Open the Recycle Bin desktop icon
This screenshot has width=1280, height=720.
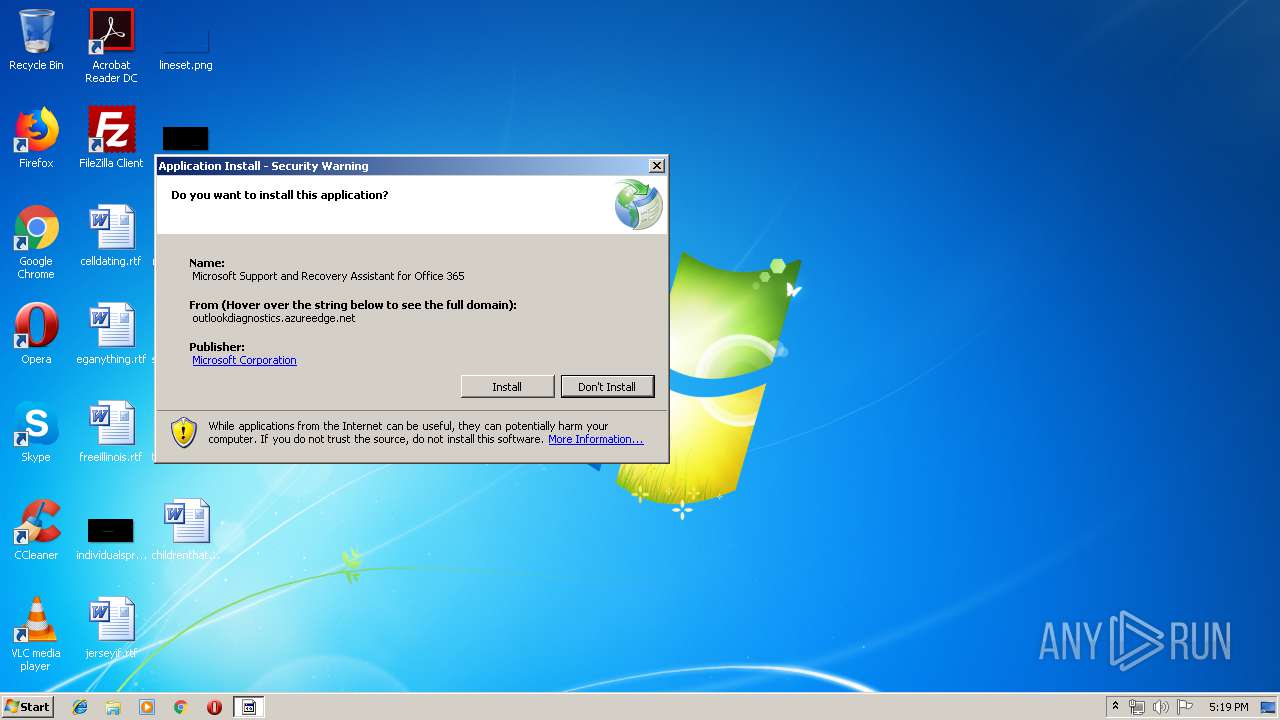36,40
